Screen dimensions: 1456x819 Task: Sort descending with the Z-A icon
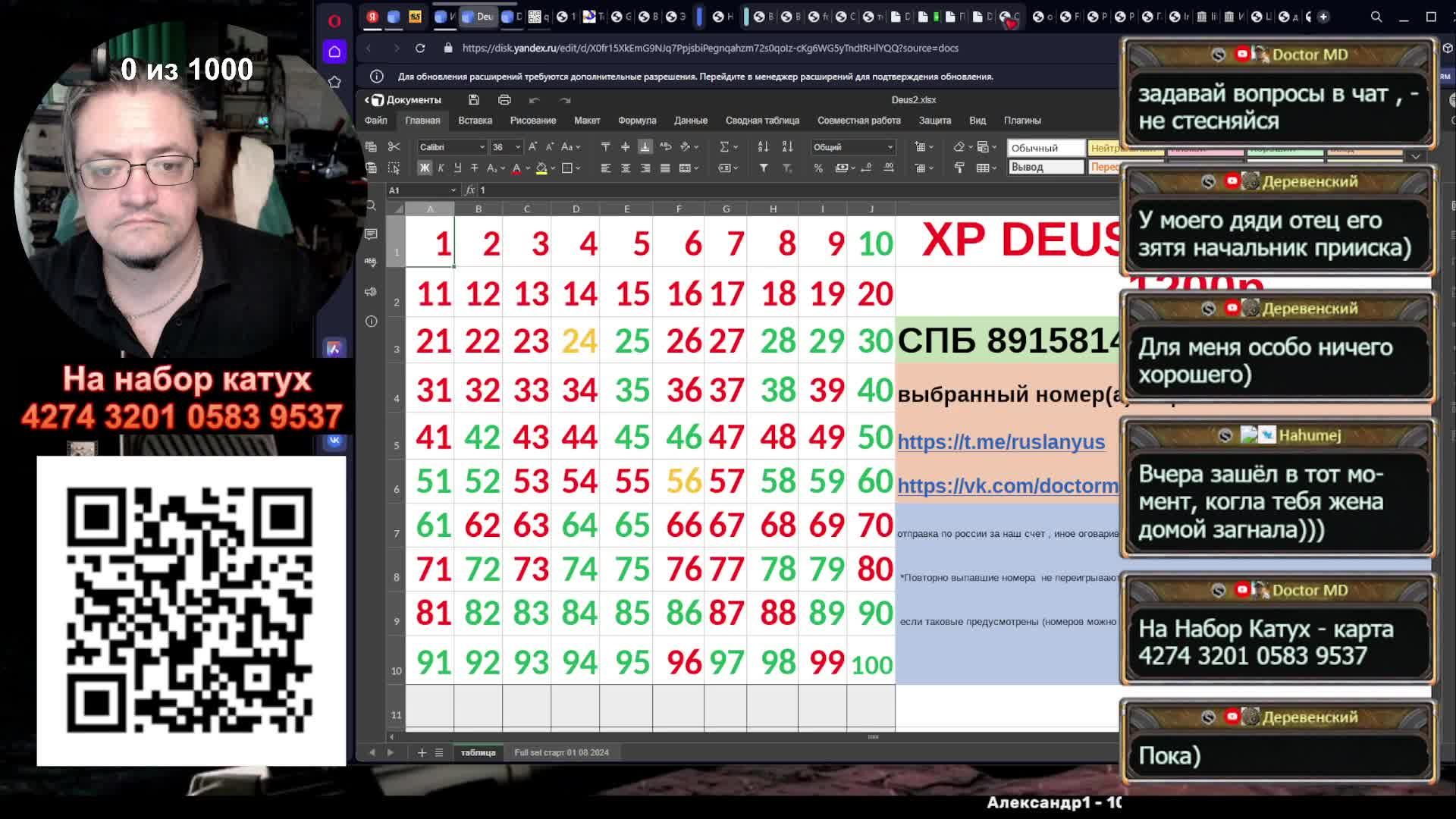[787, 146]
